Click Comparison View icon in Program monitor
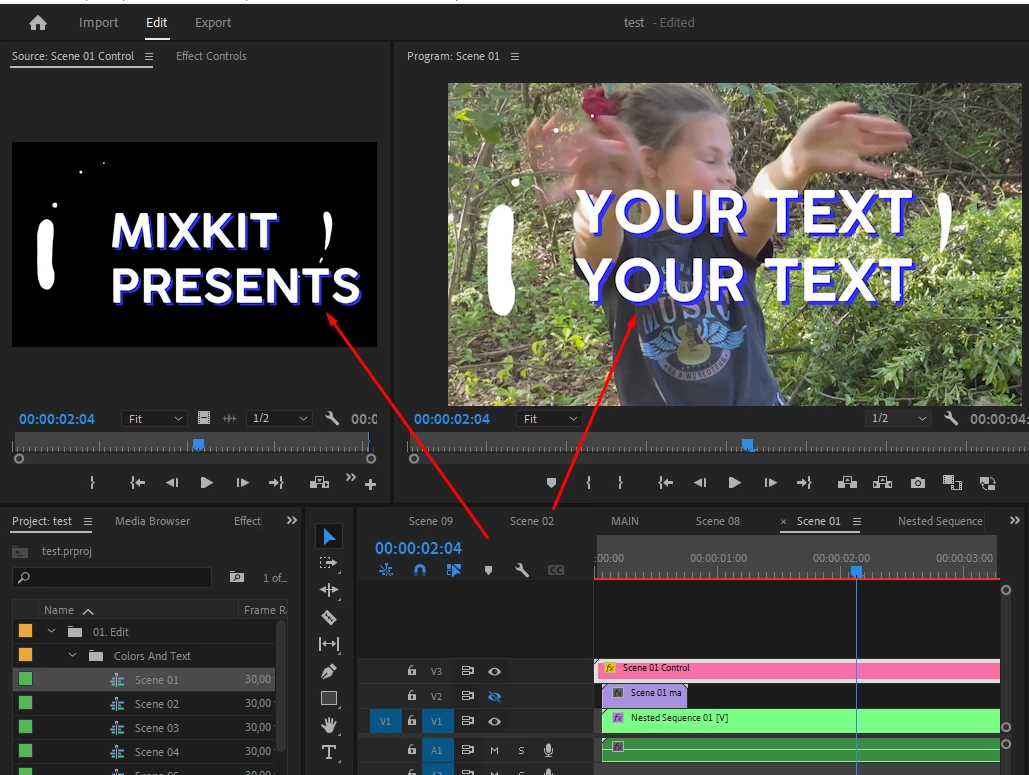Screen dimensions: 1029x775 point(952,483)
